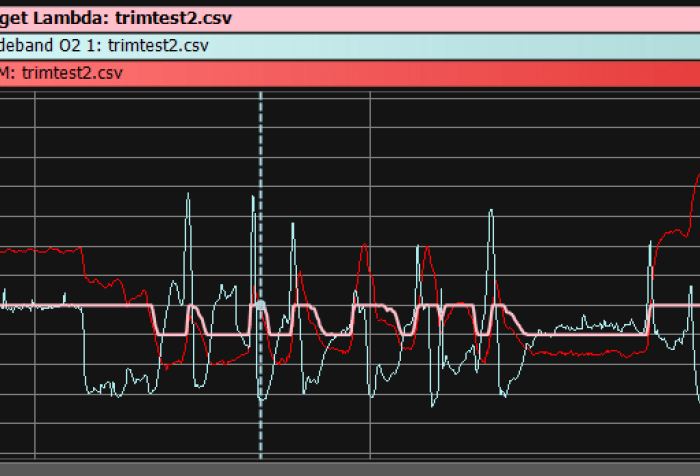This screenshot has height=476, width=700.
Task: Click the leftmost vertical grid line
Action: coord(35,200)
